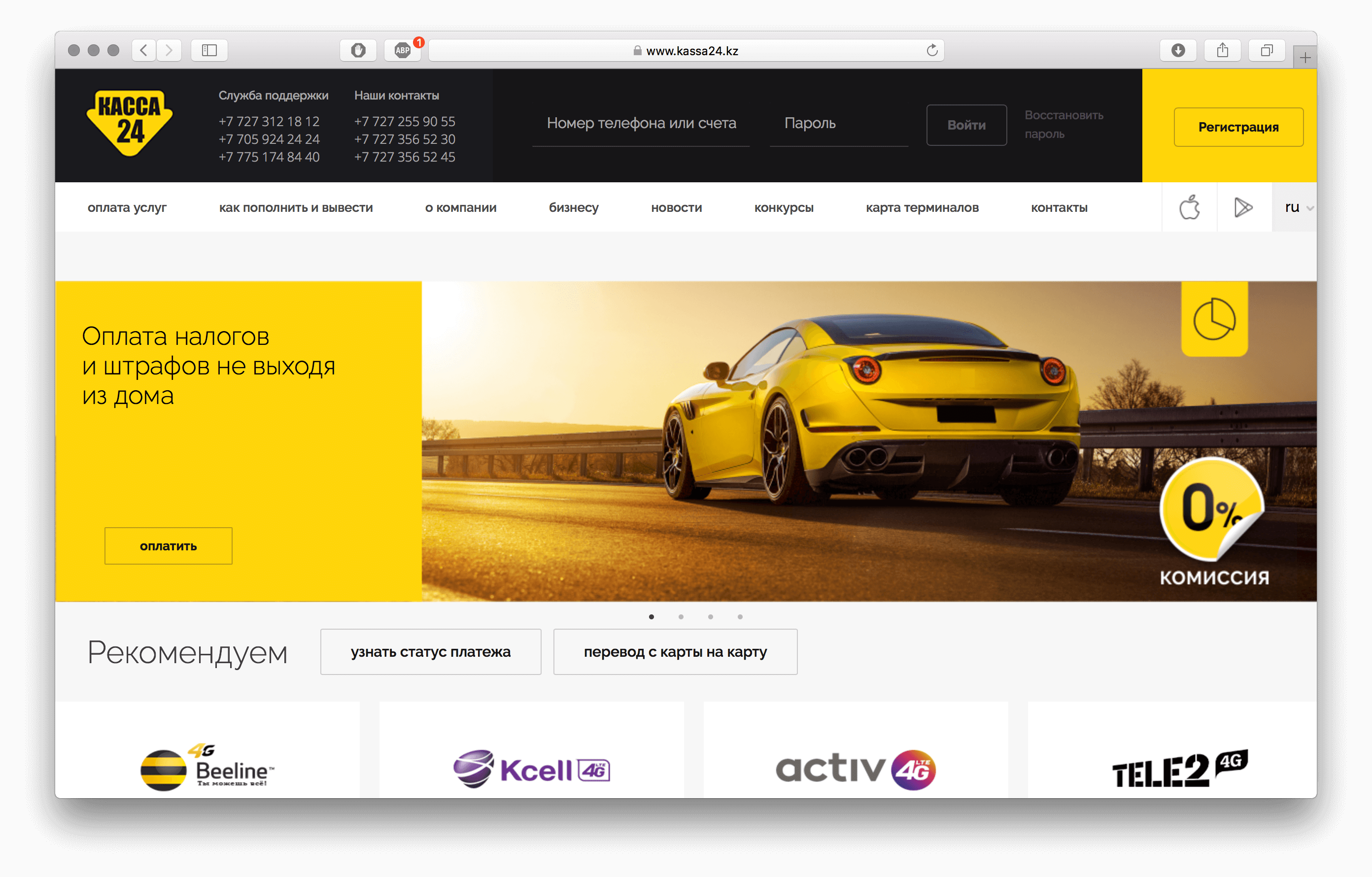Open the privacy shield extension icon
The width and height of the screenshot is (1372, 877).
pos(358,50)
